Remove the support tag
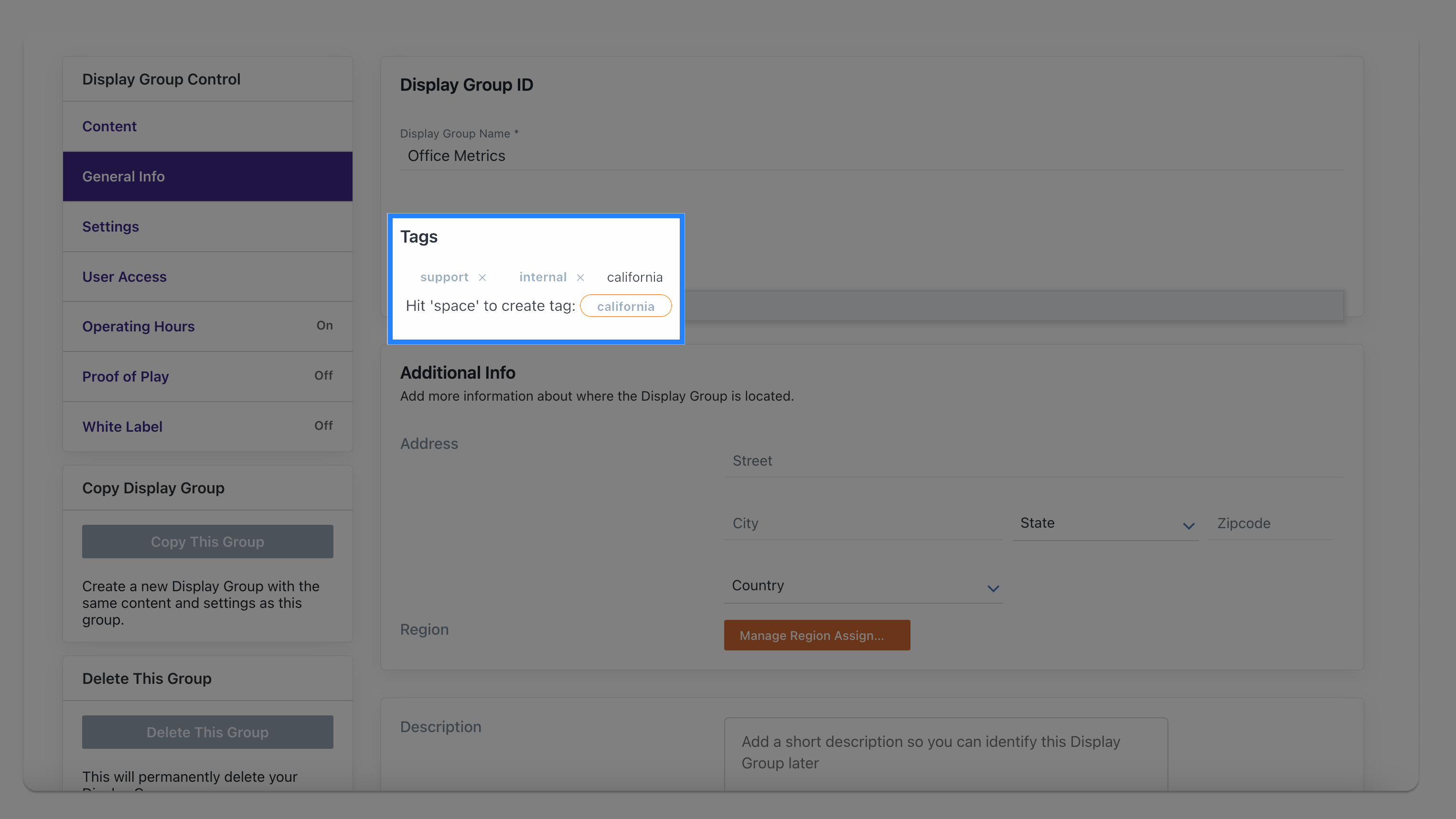 click(x=482, y=277)
